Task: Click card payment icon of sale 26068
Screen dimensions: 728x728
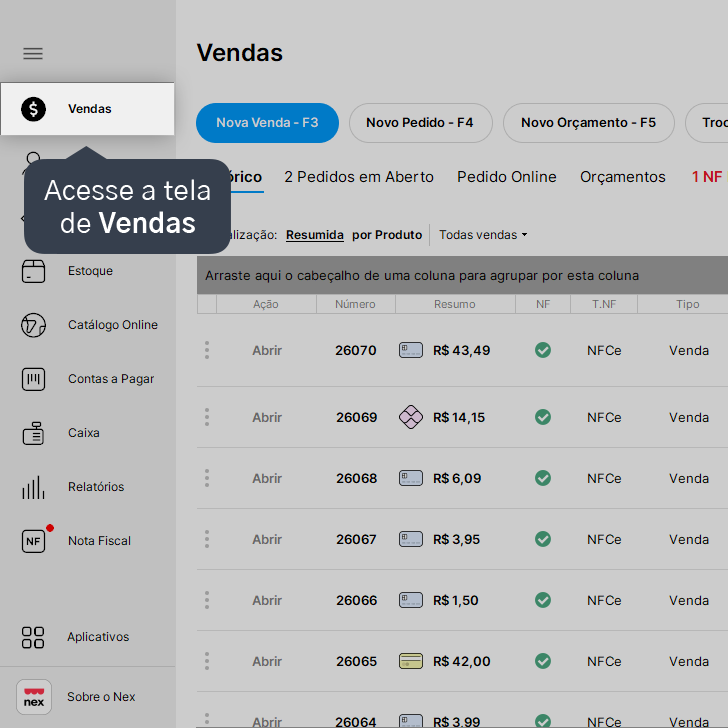Action: [x=411, y=478]
